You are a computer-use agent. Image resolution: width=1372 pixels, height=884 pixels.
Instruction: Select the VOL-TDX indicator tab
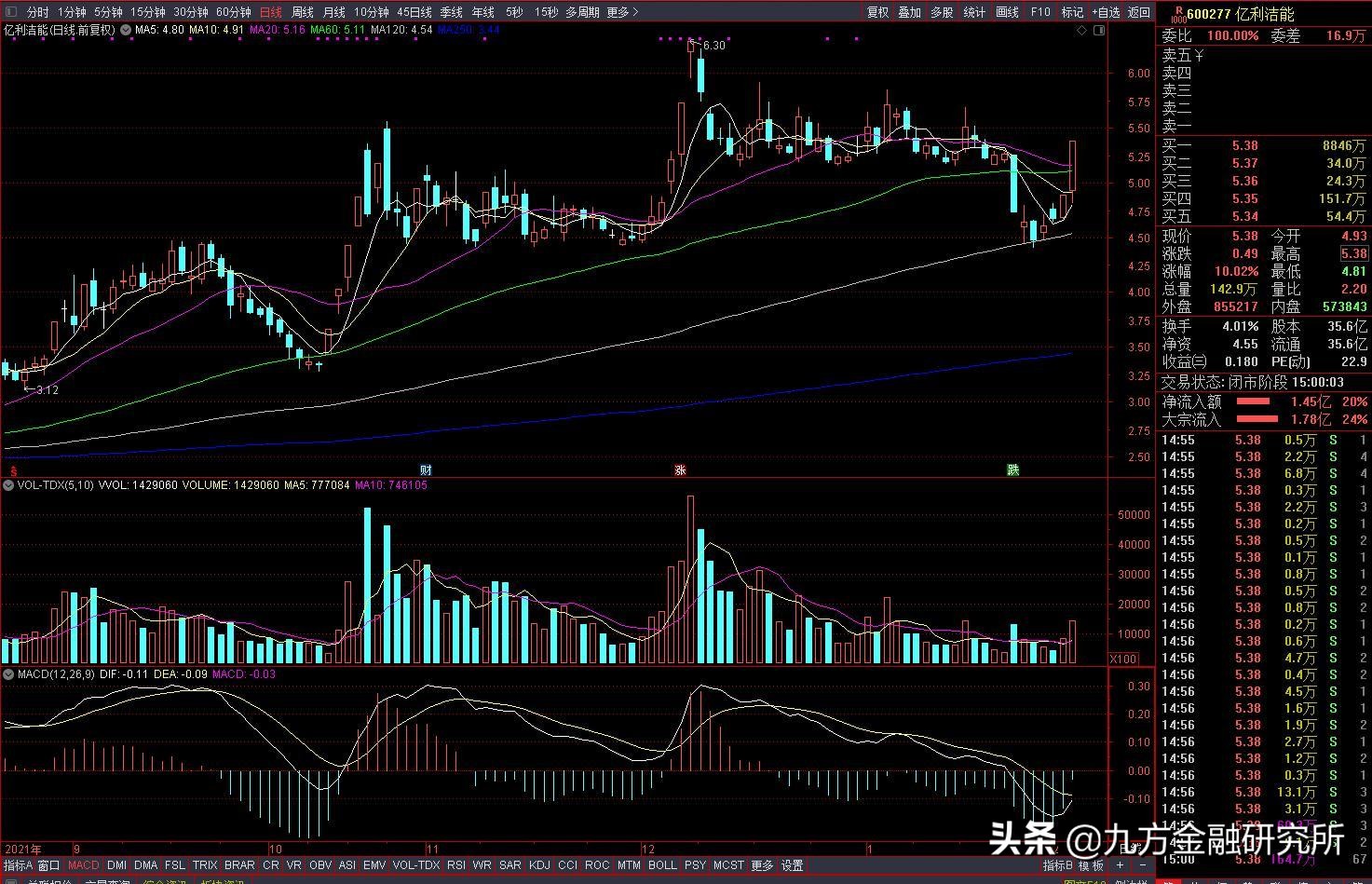(x=416, y=865)
